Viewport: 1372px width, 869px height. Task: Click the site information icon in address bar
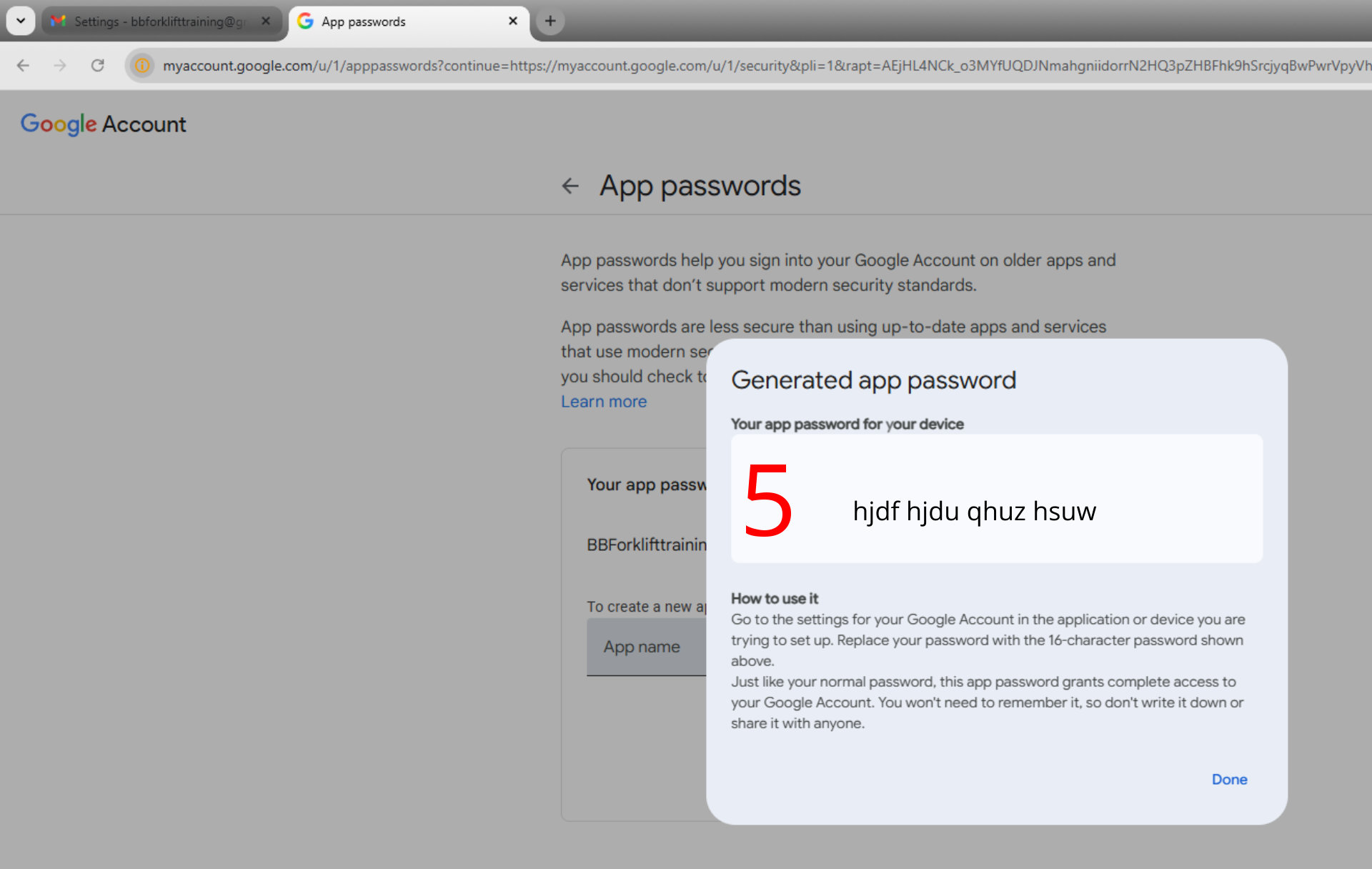(143, 66)
